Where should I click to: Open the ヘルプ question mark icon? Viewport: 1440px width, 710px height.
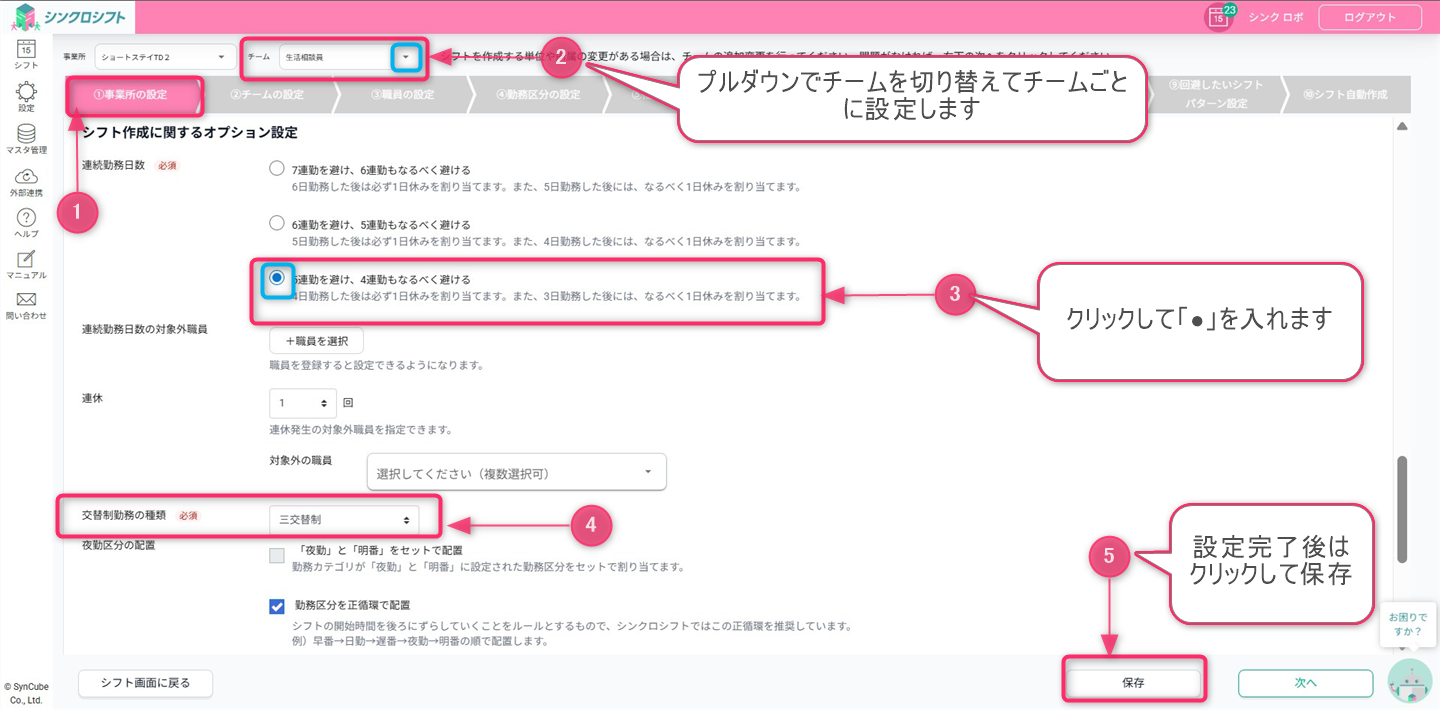26,221
